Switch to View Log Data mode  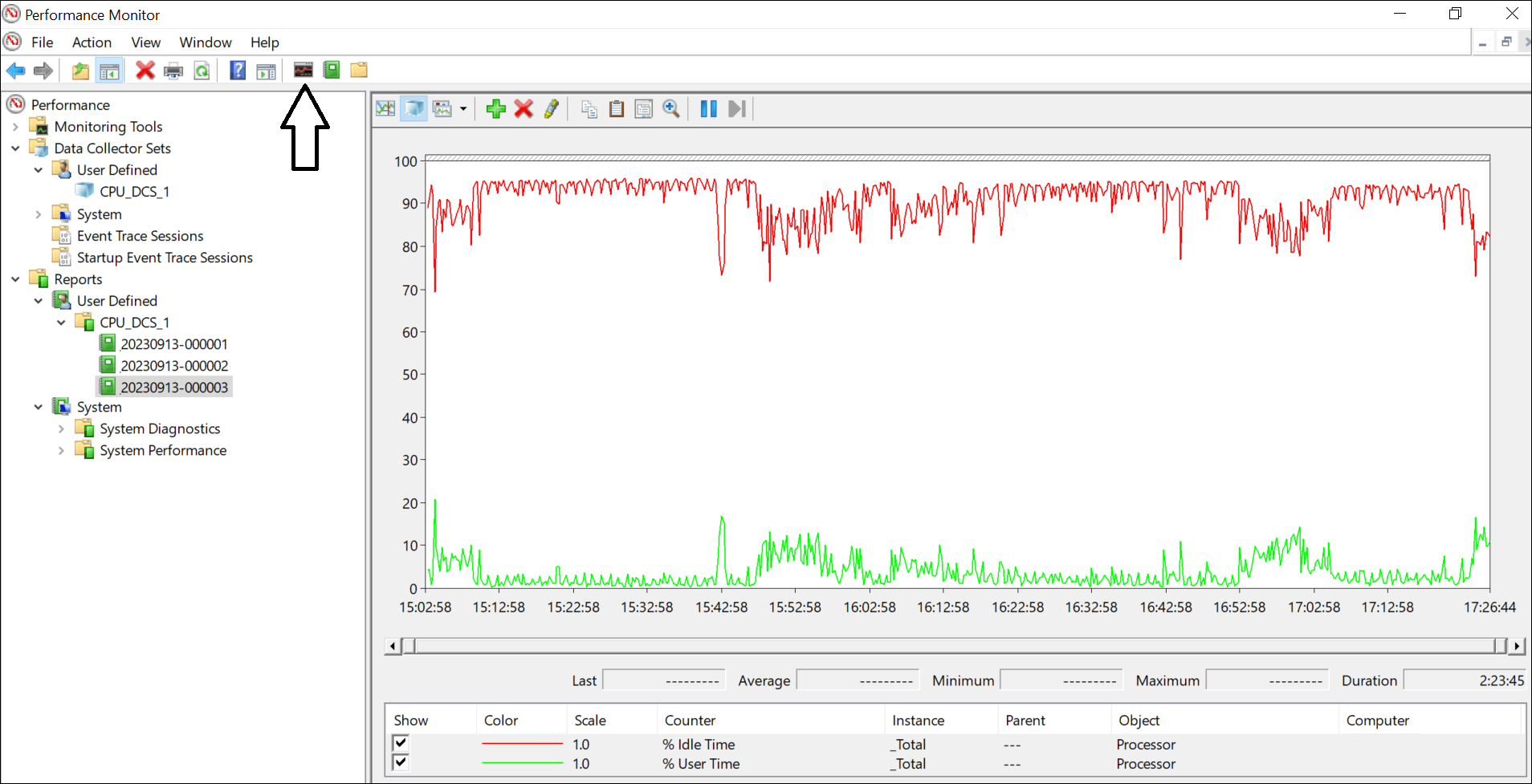[413, 108]
